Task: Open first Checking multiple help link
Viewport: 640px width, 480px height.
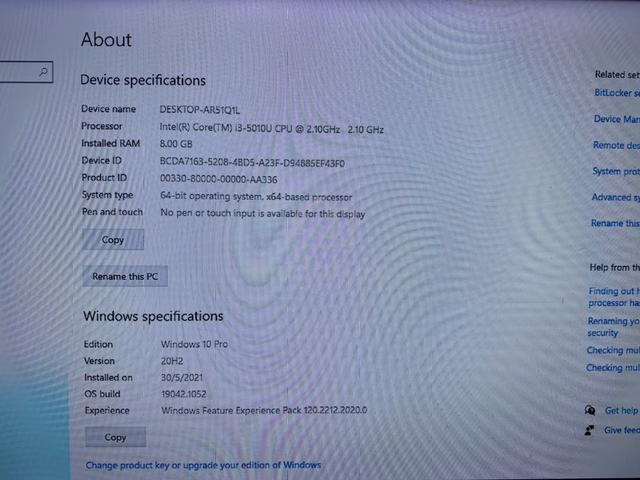Action: [613, 350]
